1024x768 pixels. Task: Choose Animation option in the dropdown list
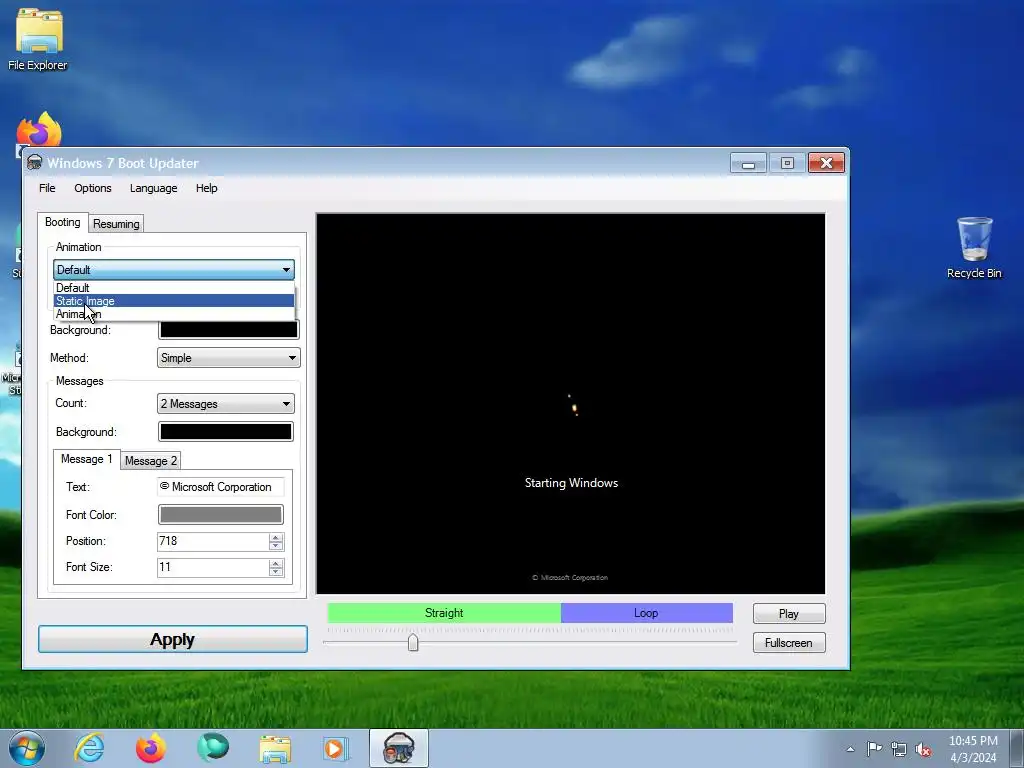pyautogui.click(x=174, y=314)
